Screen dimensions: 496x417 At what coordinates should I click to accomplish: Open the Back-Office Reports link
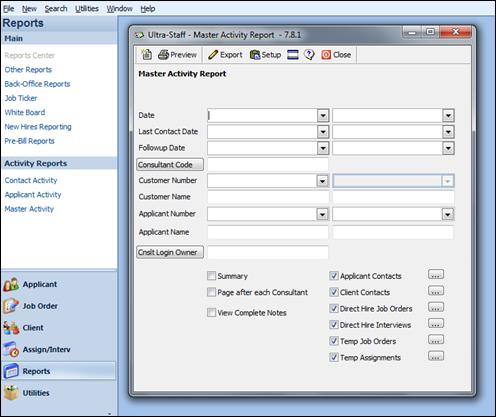[37, 84]
